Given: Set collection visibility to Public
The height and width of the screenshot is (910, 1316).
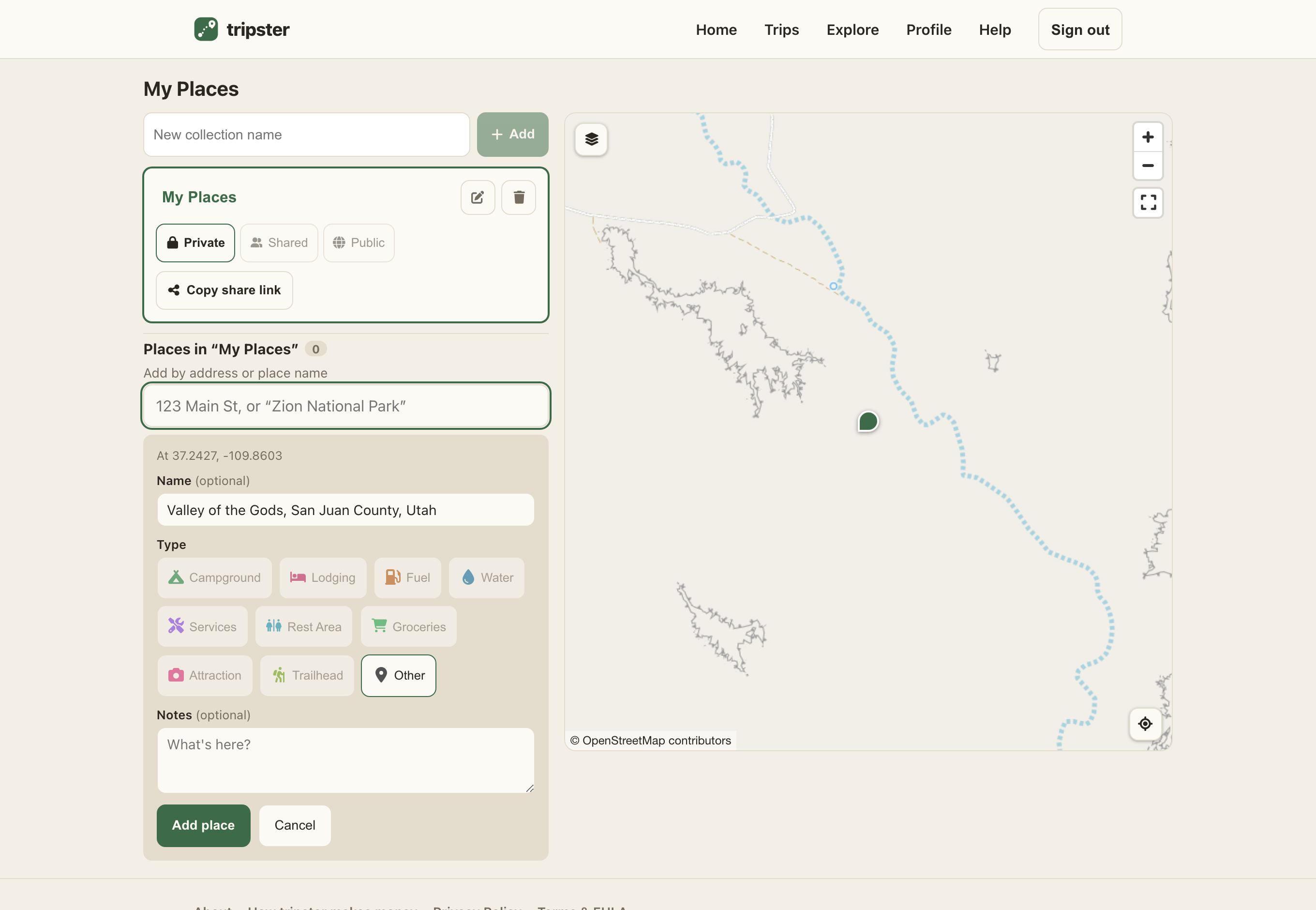Looking at the screenshot, I should pyautogui.click(x=359, y=243).
